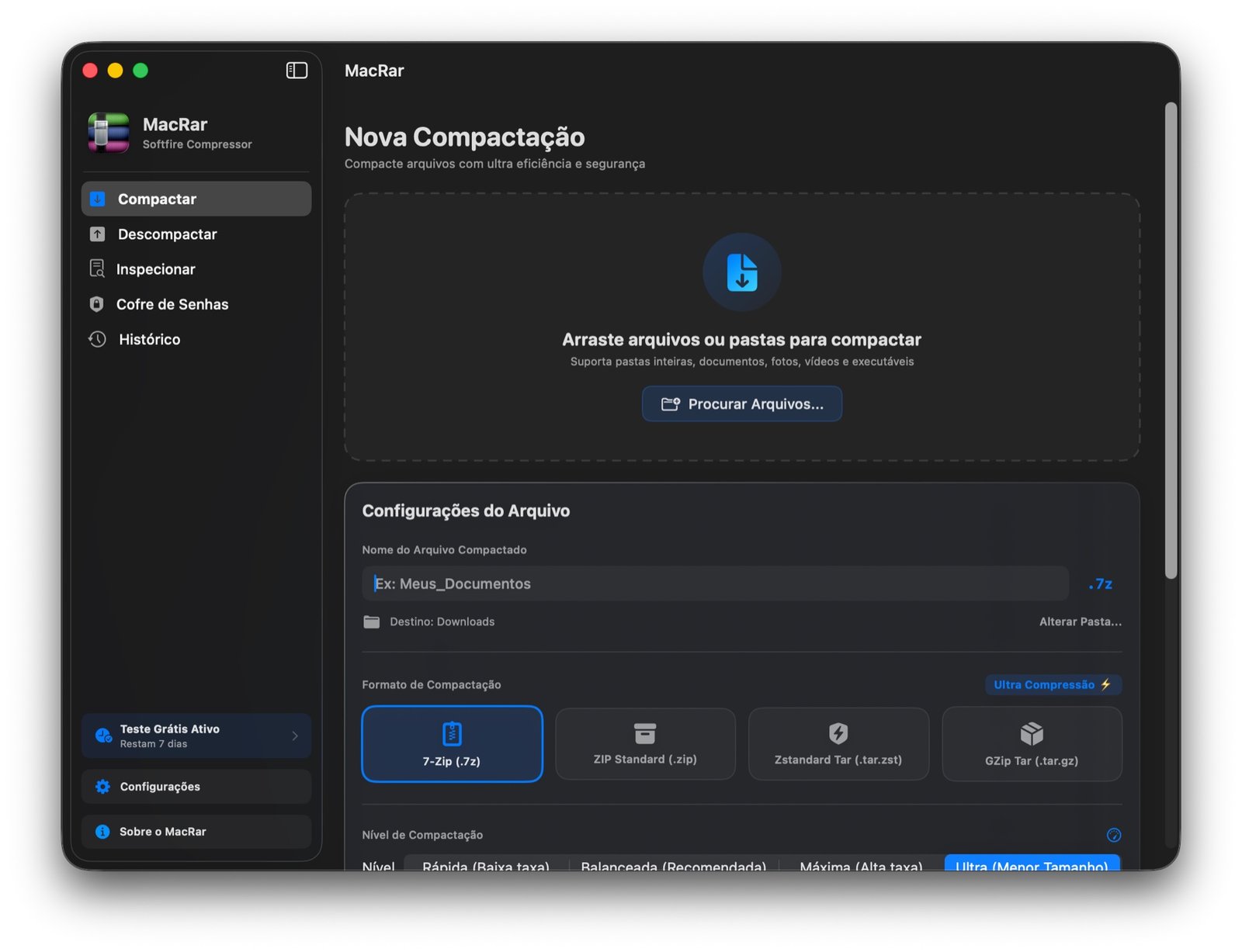Select GZip Tar (.tar.gz) format
The height and width of the screenshot is (952, 1242).
click(x=1032, y=744)
